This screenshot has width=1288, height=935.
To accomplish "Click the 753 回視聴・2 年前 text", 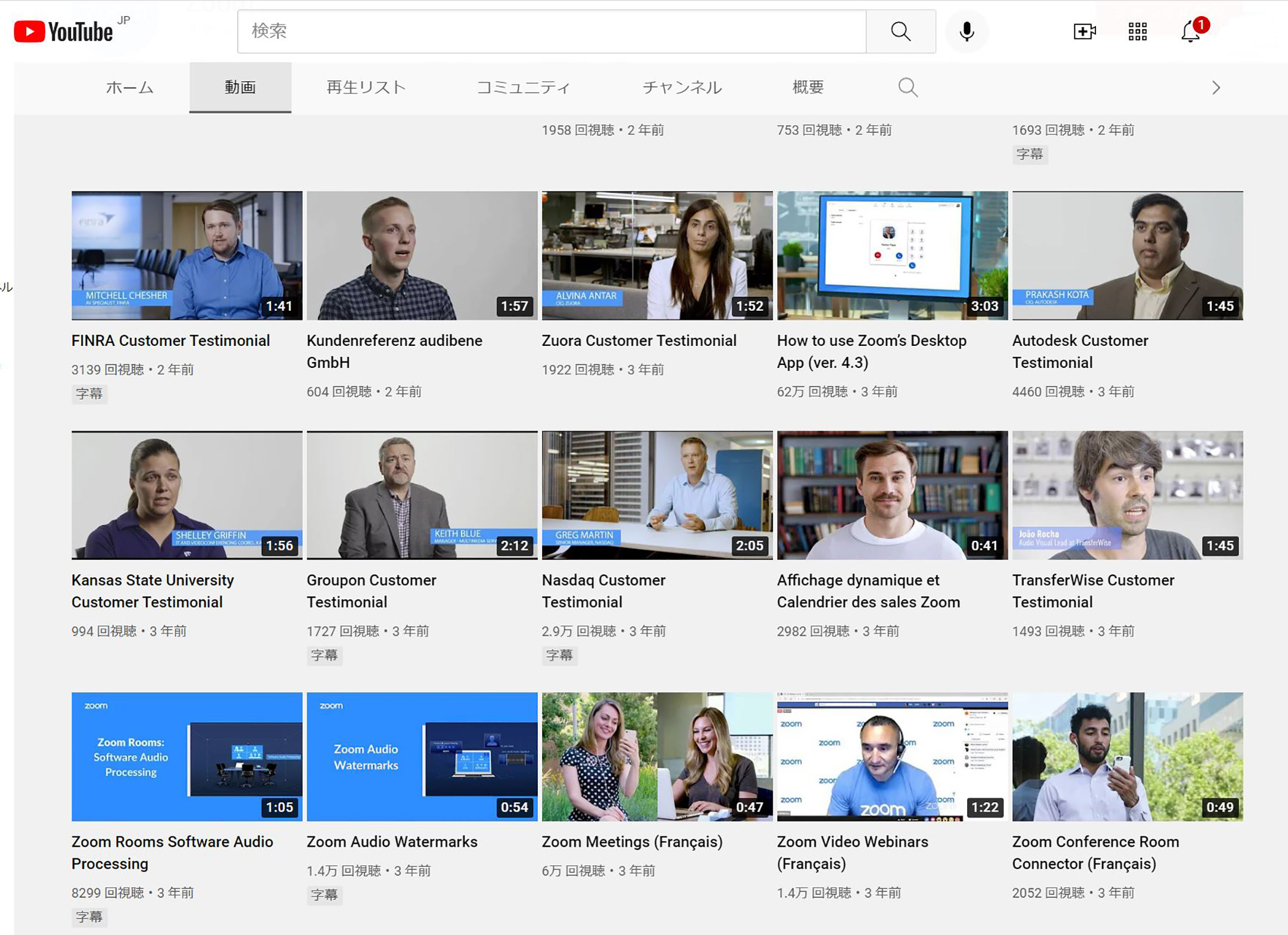I will pyautogui.click(x=834, y=130).
